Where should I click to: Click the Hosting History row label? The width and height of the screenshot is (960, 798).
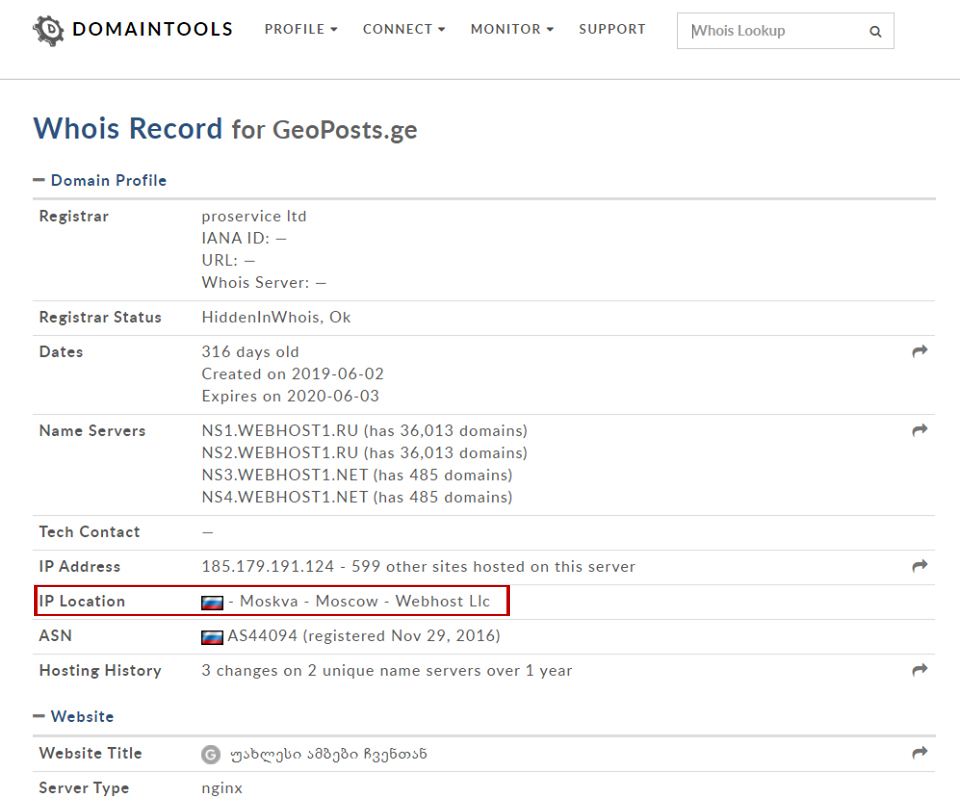(100, 671)
